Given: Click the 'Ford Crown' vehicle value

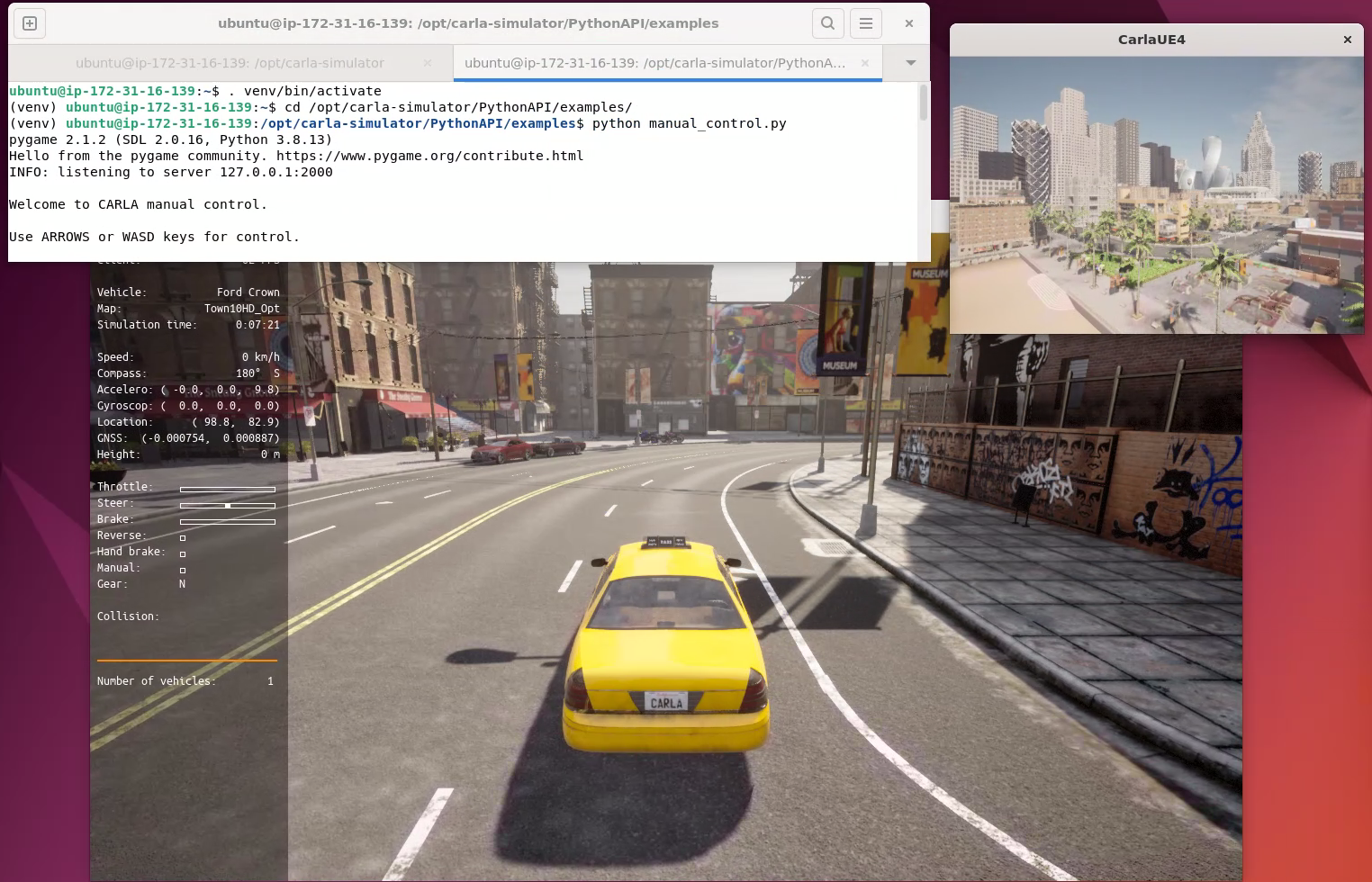Looking at the screenshot, I should tap(248, 292).
